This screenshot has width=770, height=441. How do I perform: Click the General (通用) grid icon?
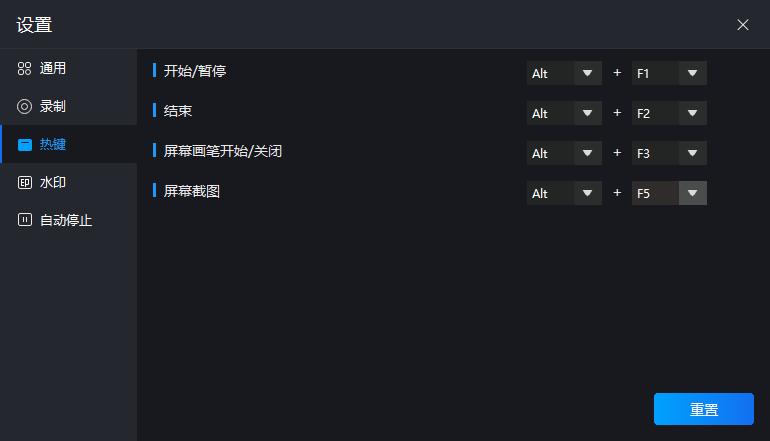(25, 68)
